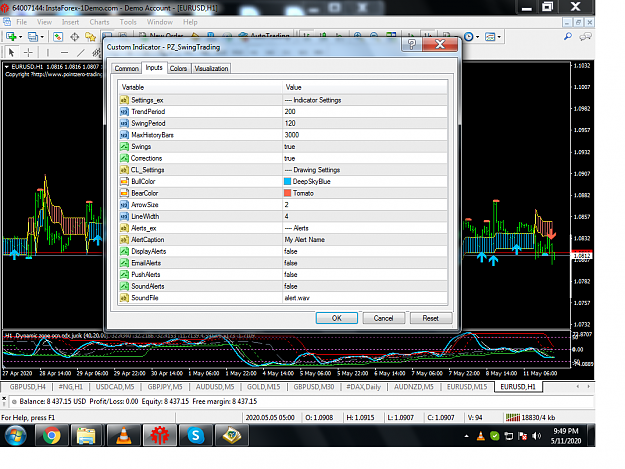Open the Window menu

point(159,22)
